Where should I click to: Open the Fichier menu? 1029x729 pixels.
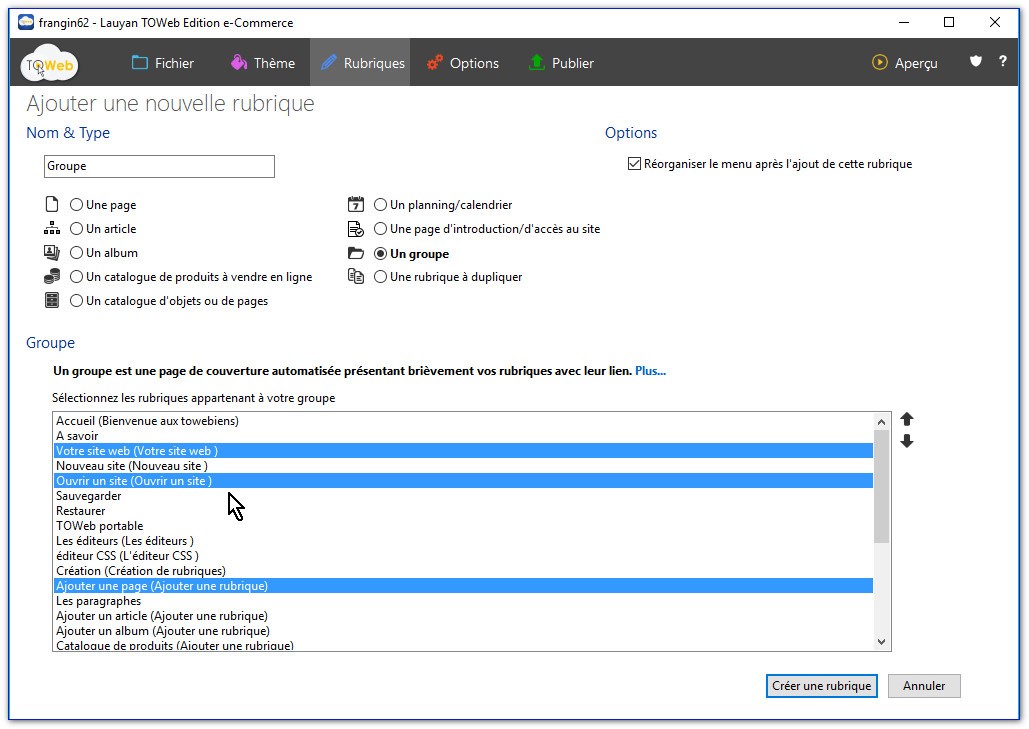pyautogui.click(x=163, y=63)
